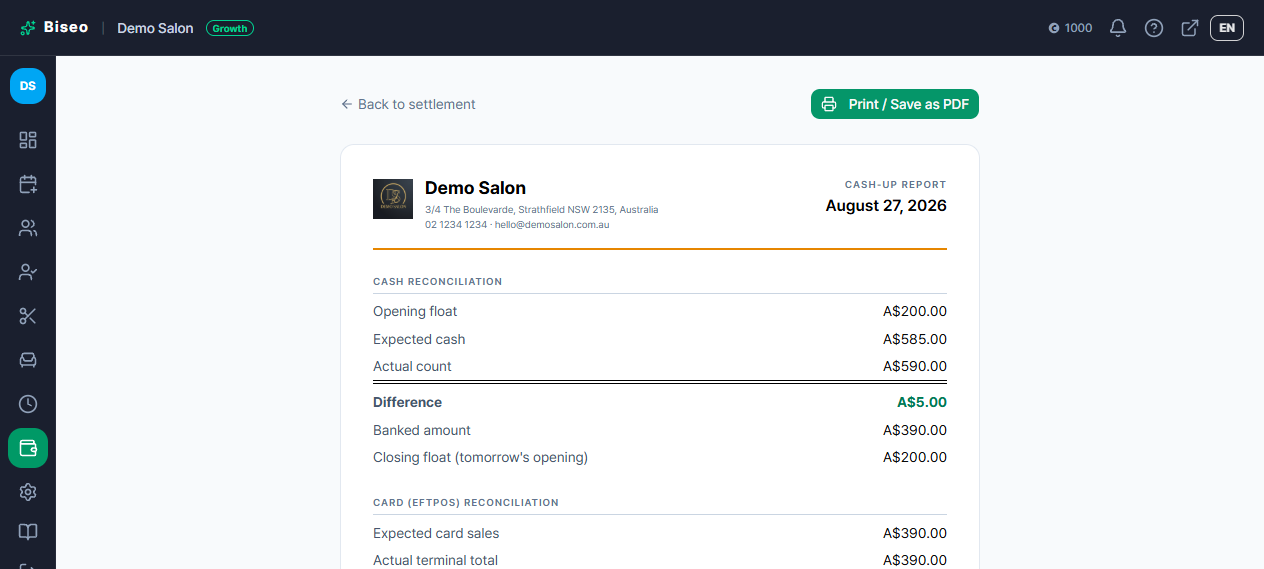The image size is (1264, 569).
Task: Click the green A$5.00 difference value
Action: (x=922, y=402)
